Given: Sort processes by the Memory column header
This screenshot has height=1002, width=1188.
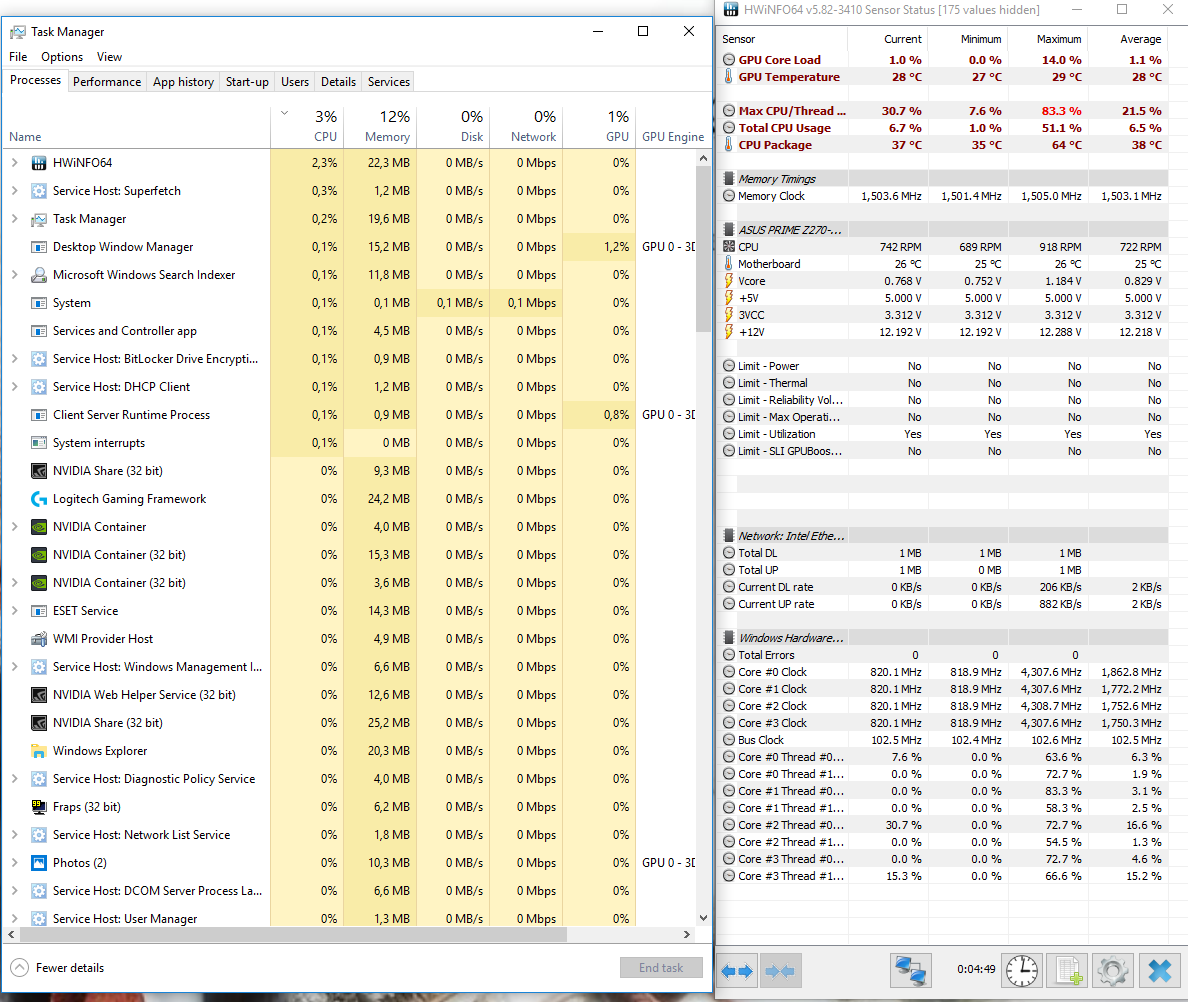Looking at the screenshot, I should (x=380, y=126).
